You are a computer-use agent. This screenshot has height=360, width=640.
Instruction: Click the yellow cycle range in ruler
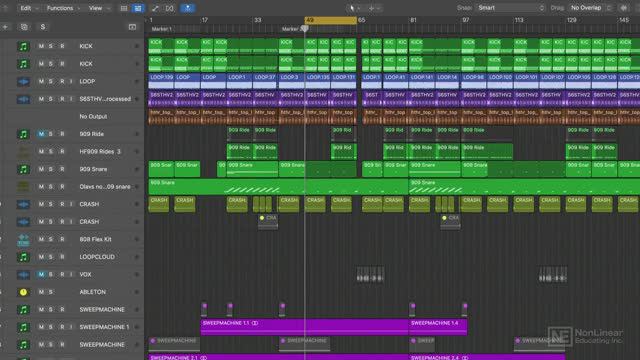(331, 20)
